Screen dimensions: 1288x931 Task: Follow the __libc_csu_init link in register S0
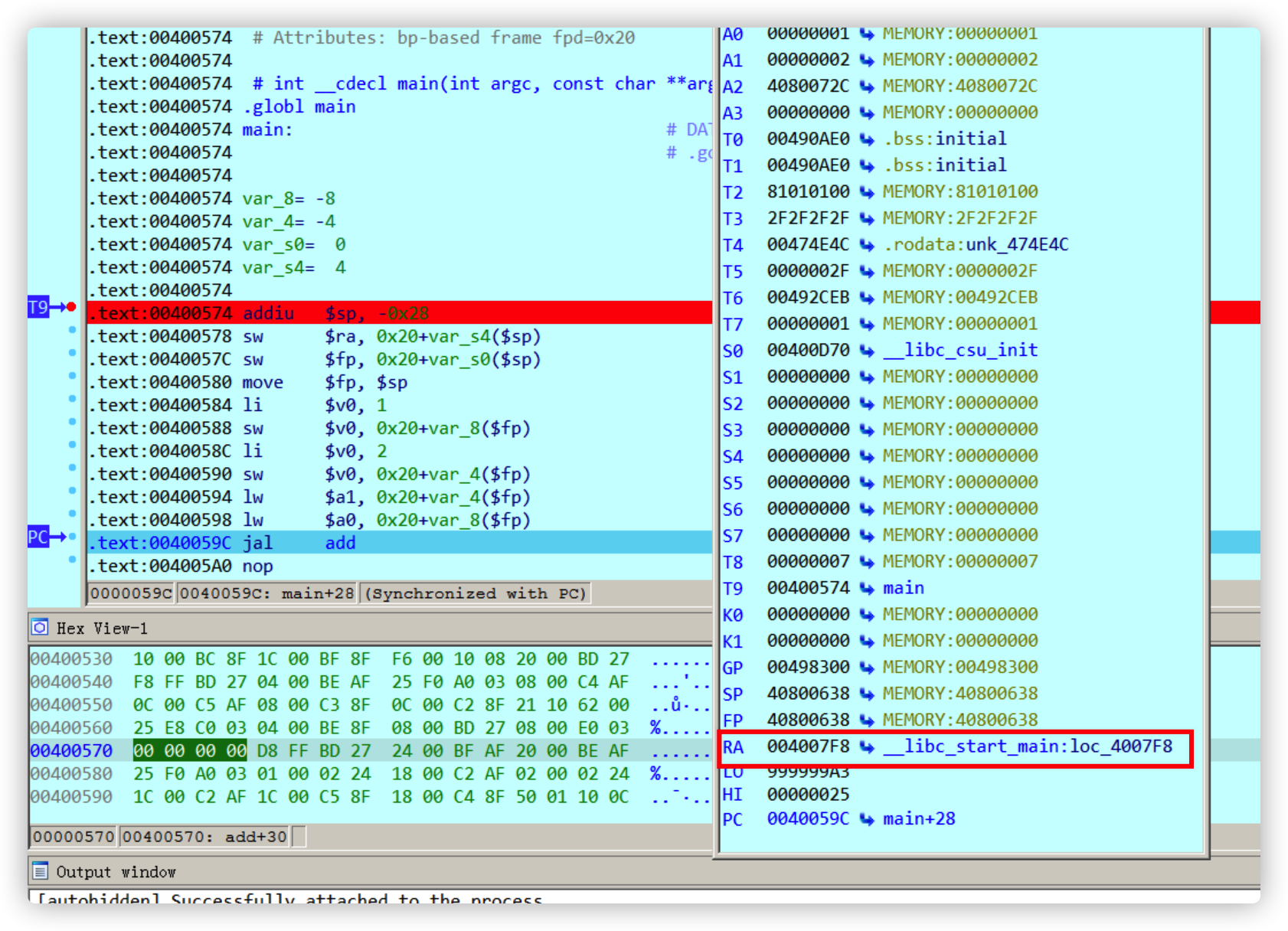(960, 351)
